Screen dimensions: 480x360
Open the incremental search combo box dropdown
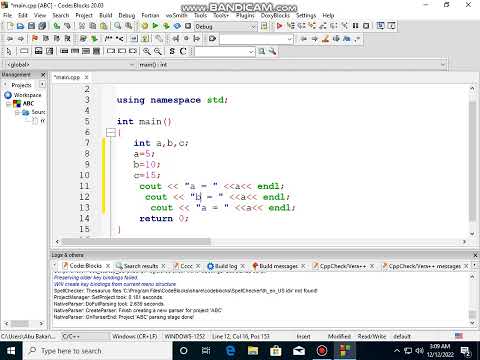290,39
